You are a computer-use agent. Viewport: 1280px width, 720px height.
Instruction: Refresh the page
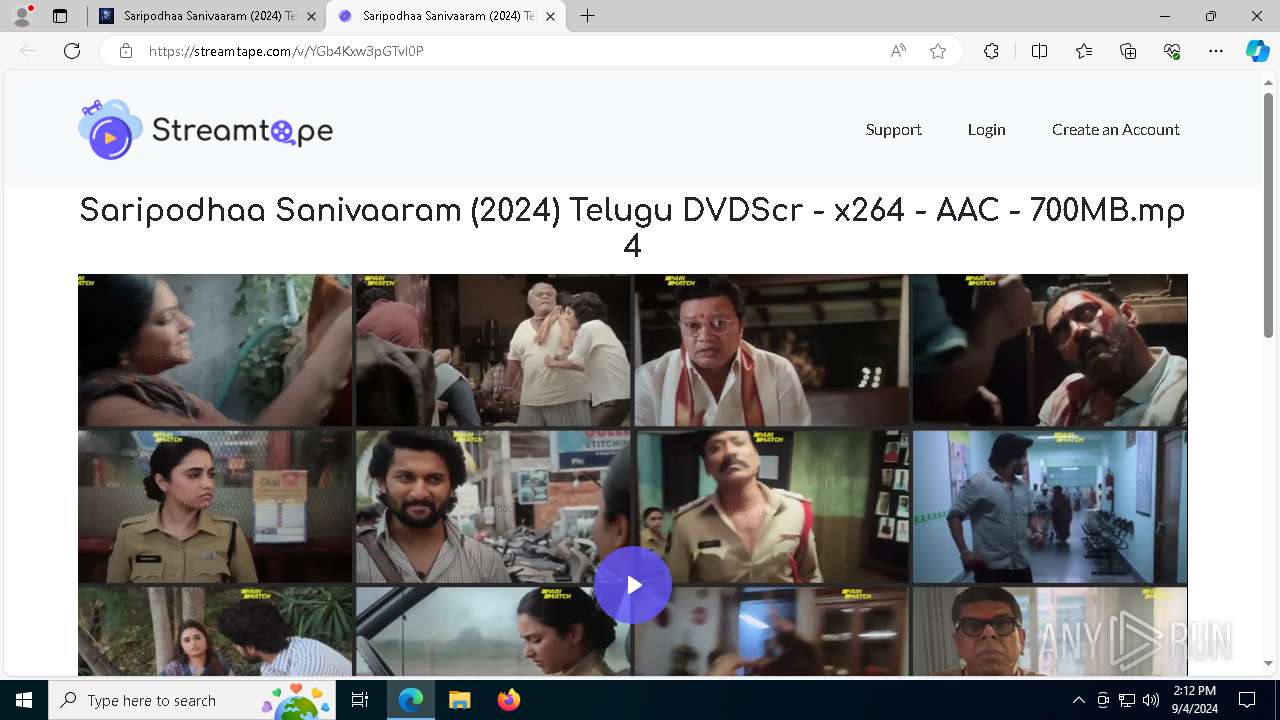click(x=72, y=51)
